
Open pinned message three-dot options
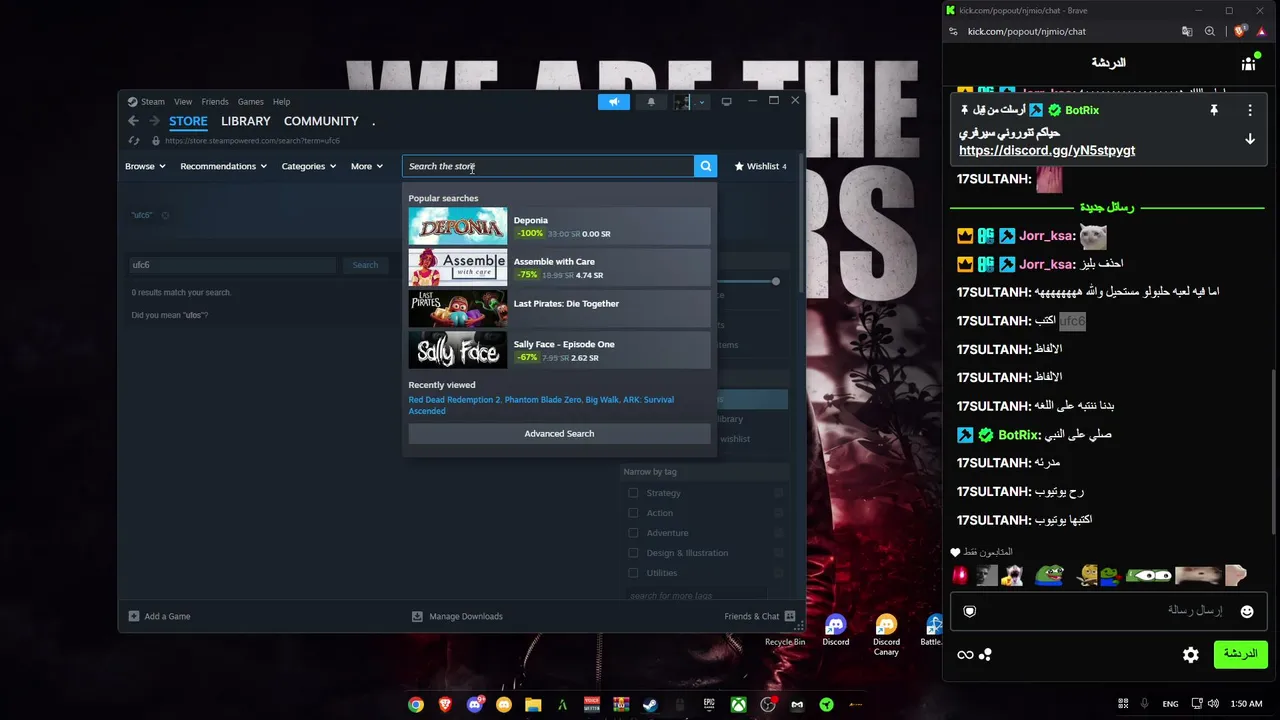[x=1250, y=110]
